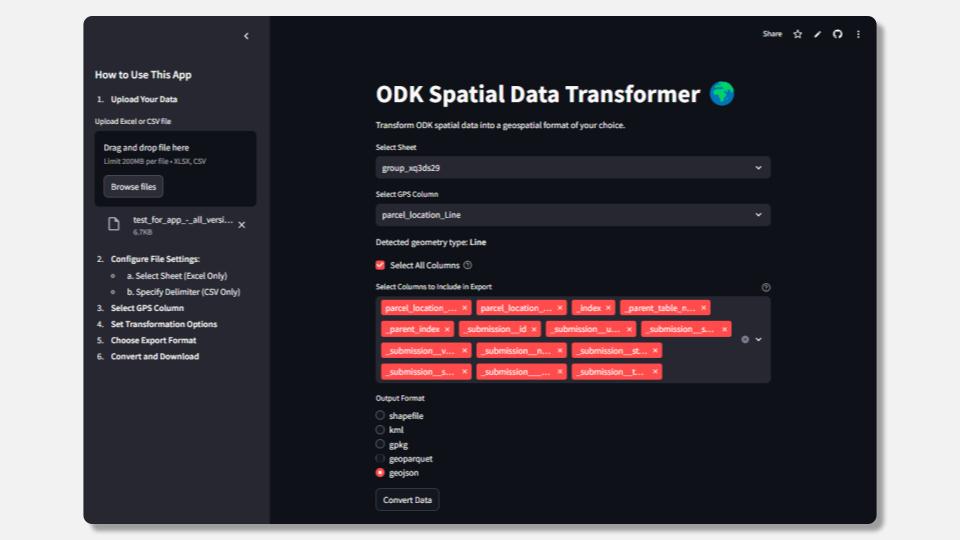The width and height of the screenshot is (960, 540).
Task: Click step 2 Configure File Settings
Action: click(155, 259)
